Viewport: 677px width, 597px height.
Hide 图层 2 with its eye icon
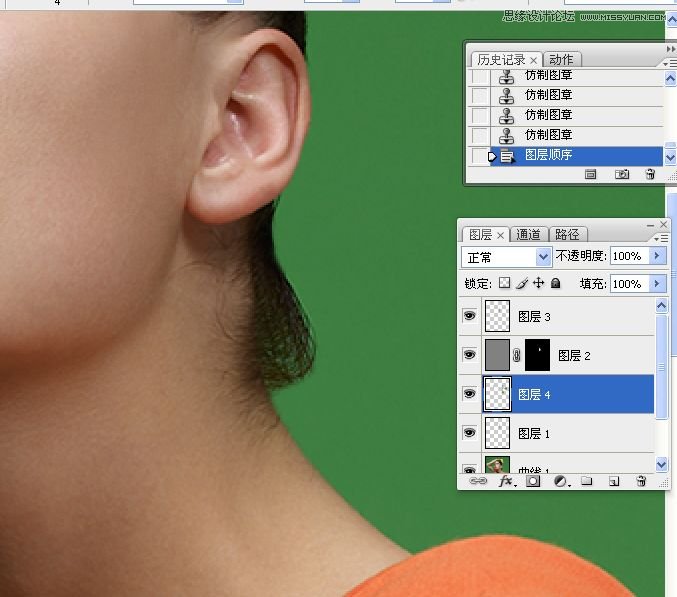[x=469, y=354]
